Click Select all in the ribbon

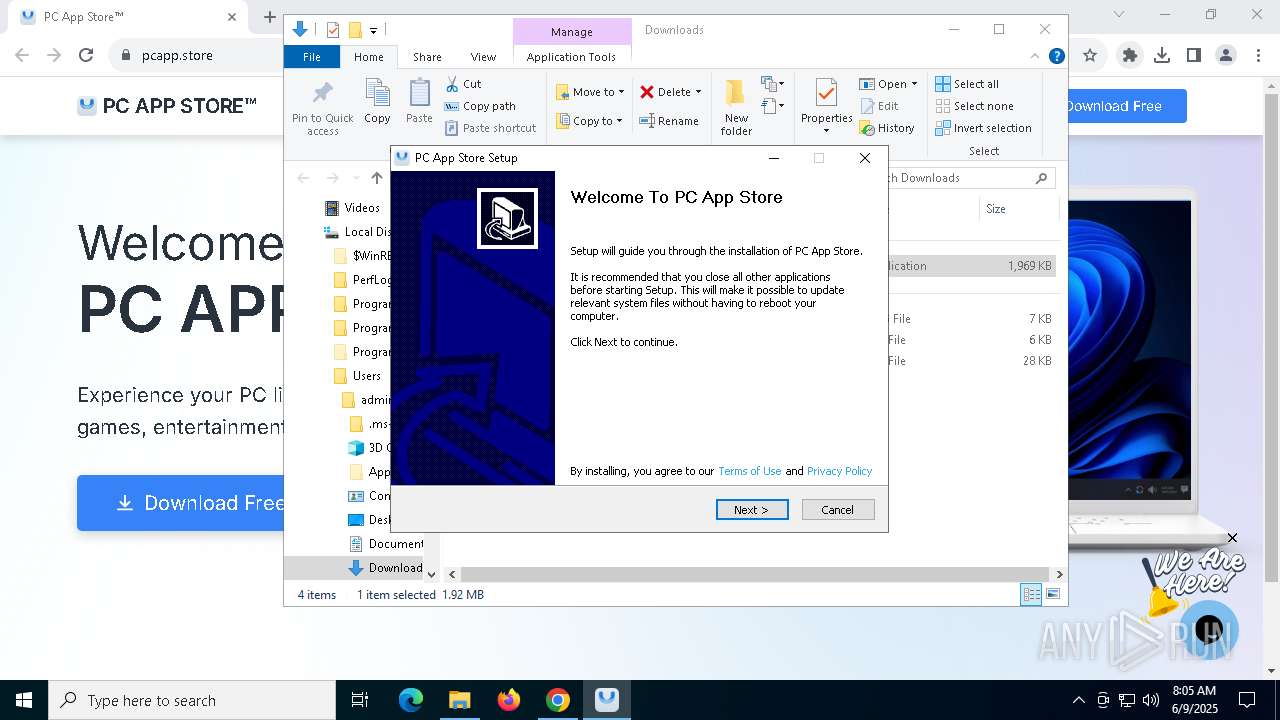967,84
